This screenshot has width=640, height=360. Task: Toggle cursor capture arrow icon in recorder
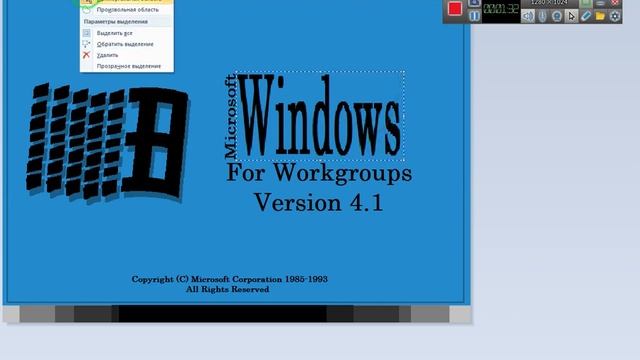click(x=571, y=16)
